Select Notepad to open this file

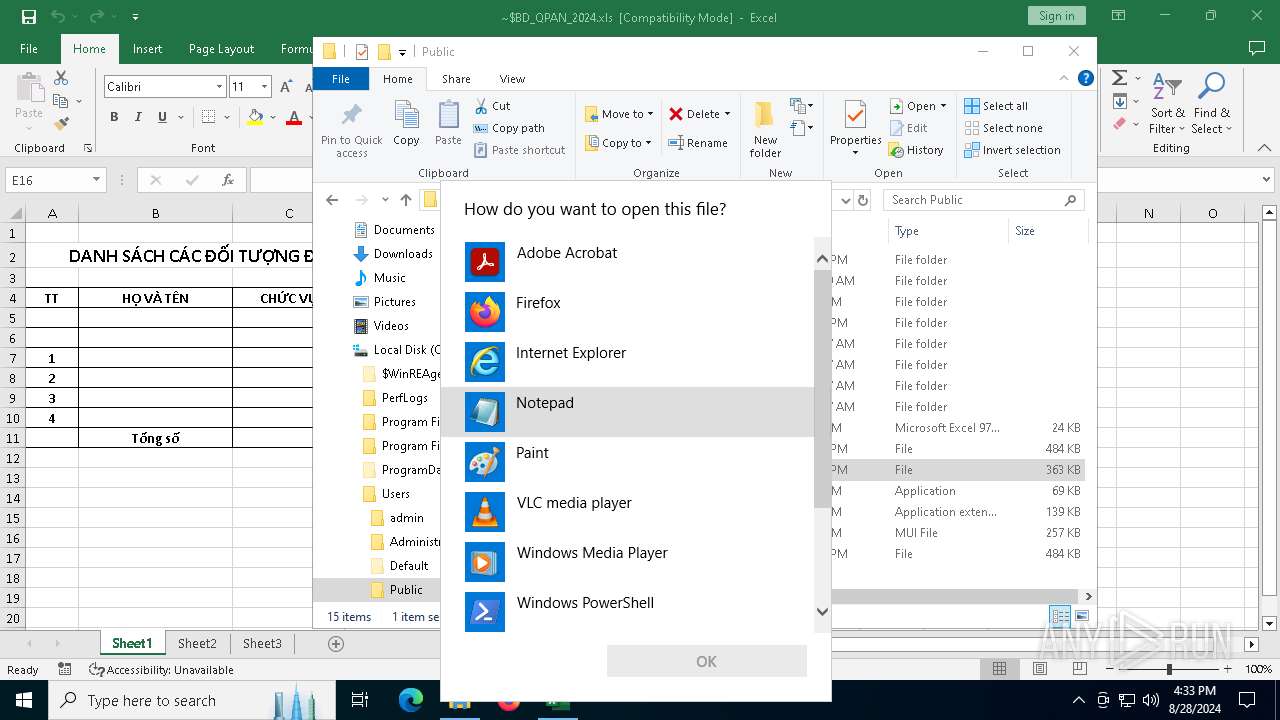pyautogui.click(x=627, y=412)
